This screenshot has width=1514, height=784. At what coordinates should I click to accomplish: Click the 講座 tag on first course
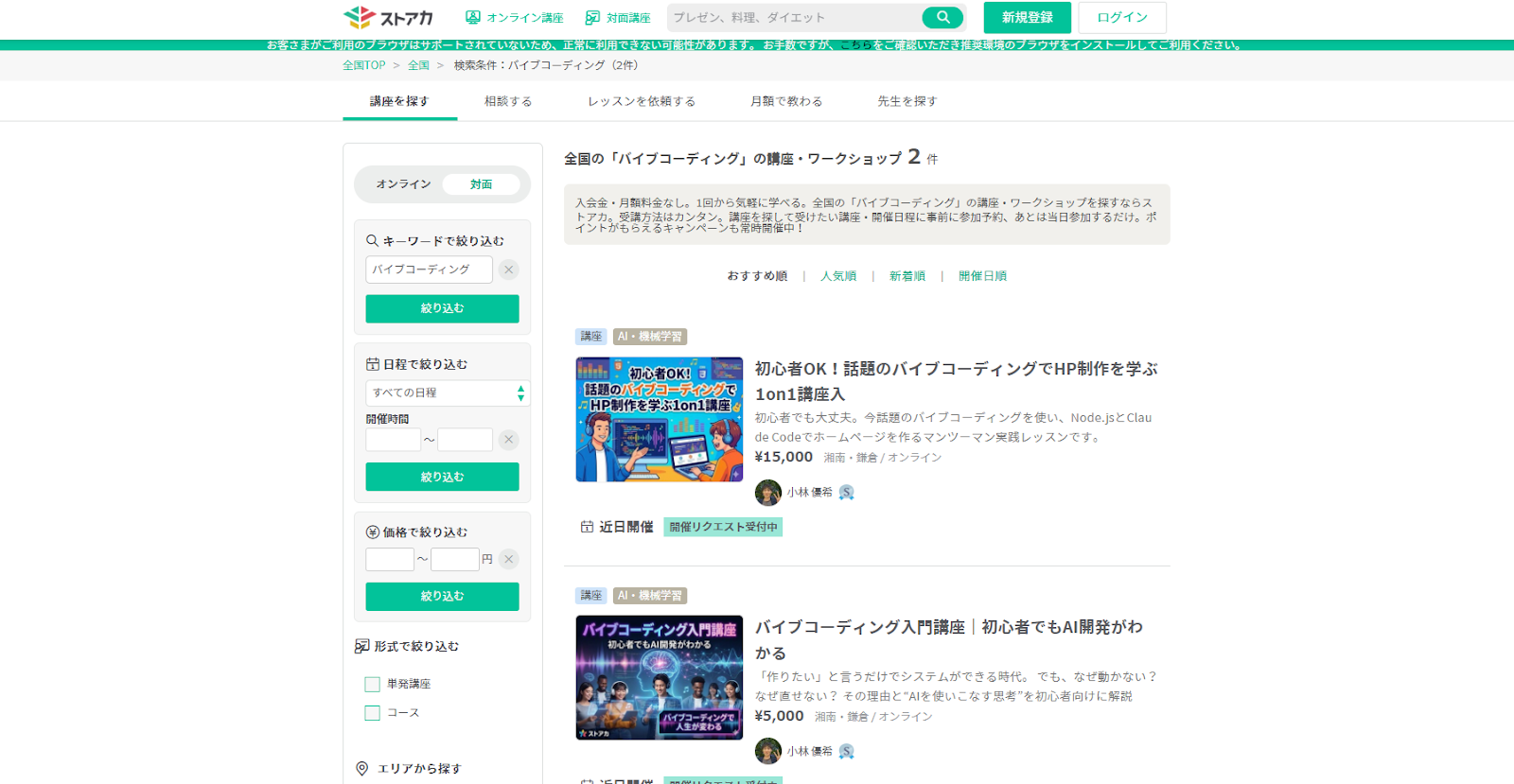coord(590,337)
